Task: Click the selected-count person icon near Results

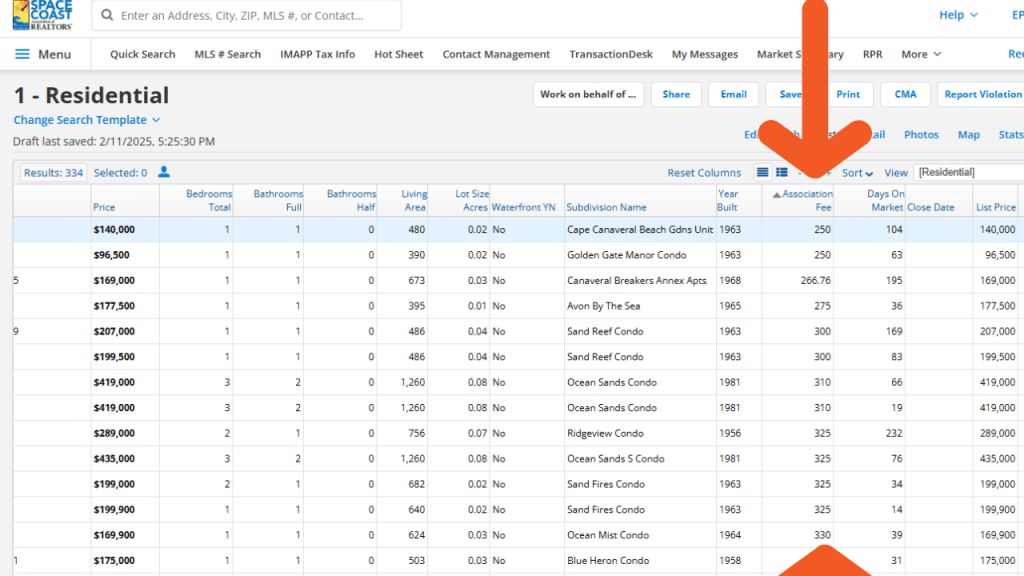Action: [x=163, y=172]
